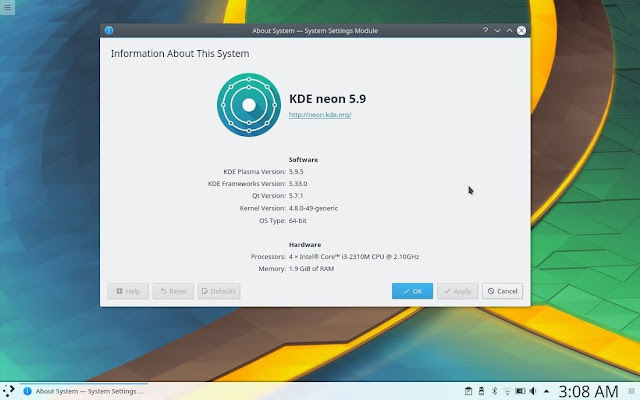Close the About System window
The image size is (640, 400).
pyautogui.click(x=521, y=31)
